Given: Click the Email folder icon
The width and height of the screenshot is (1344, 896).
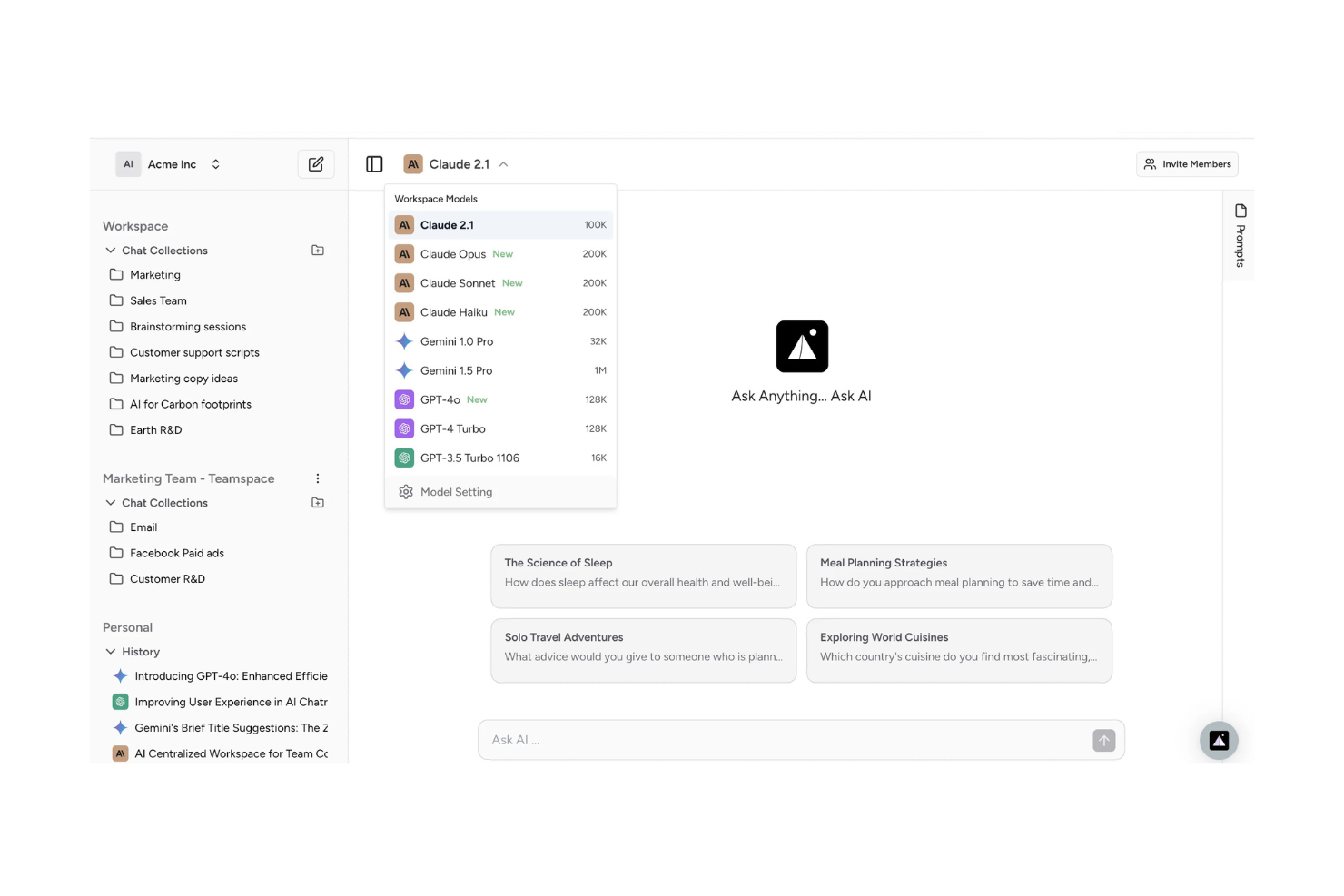Looking at the screenshot, I should [x=116, y=527].
